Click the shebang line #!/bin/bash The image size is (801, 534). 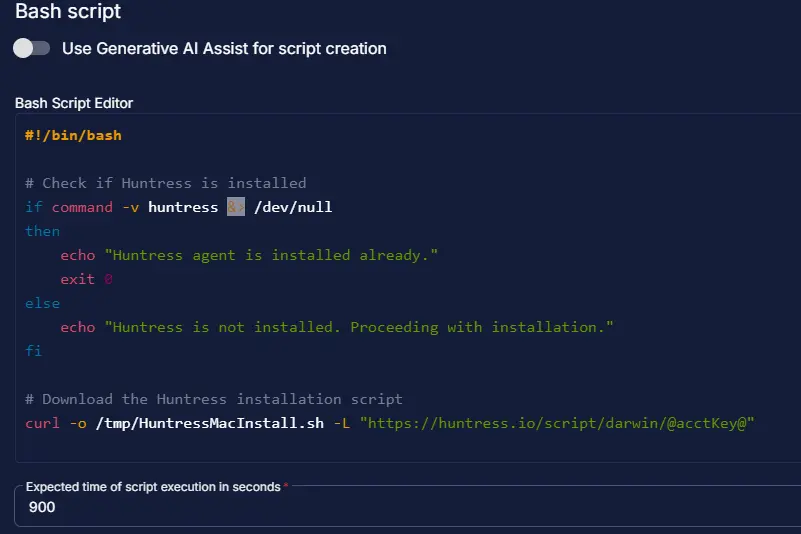click(73, 135)
